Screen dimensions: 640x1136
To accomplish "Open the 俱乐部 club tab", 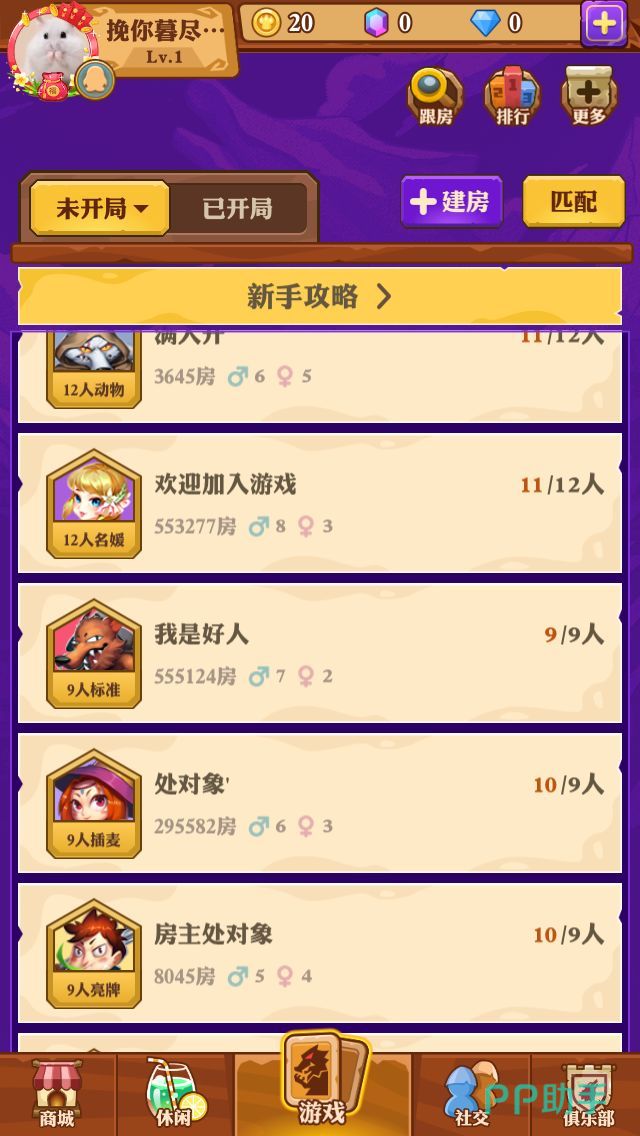I will (588, 1094).
